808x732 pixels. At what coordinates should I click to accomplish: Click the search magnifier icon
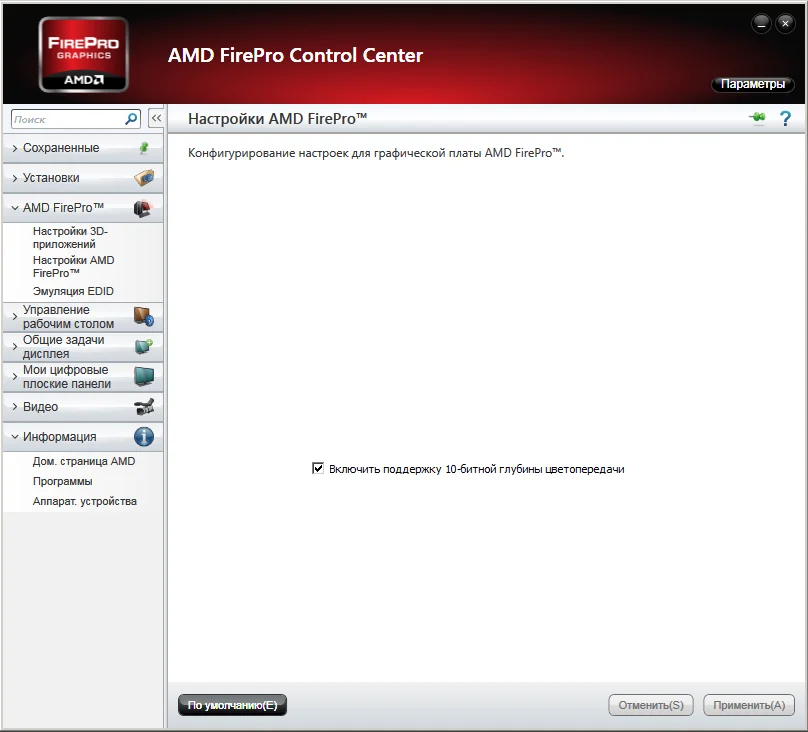point(131,119)
